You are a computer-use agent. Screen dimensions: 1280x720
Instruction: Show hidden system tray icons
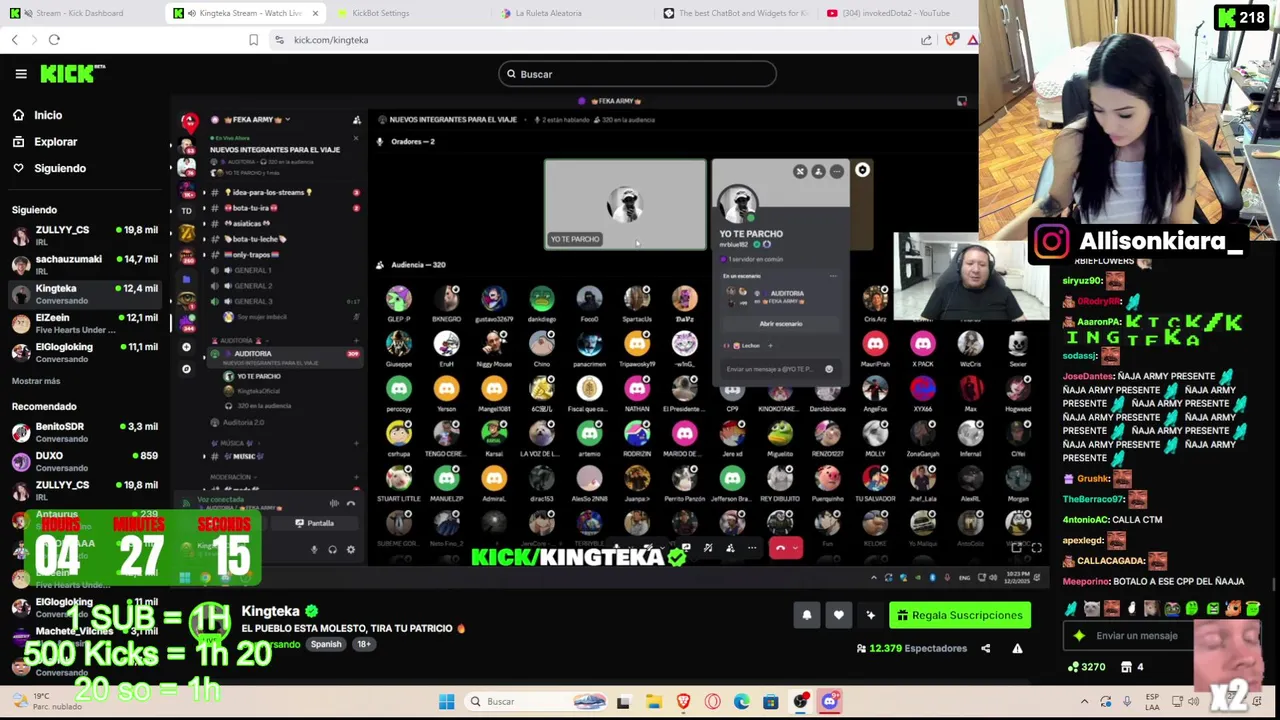[x=1084, y=701]
